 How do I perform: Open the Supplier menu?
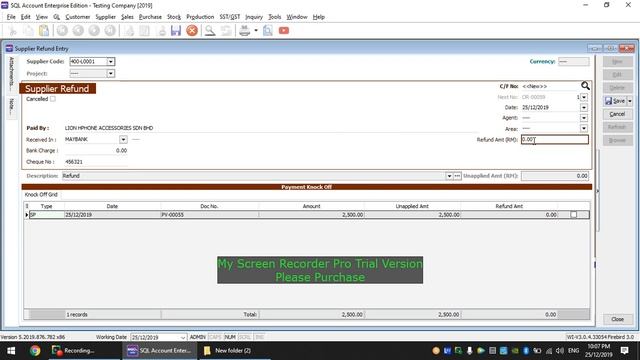click(x=105, y=17)
